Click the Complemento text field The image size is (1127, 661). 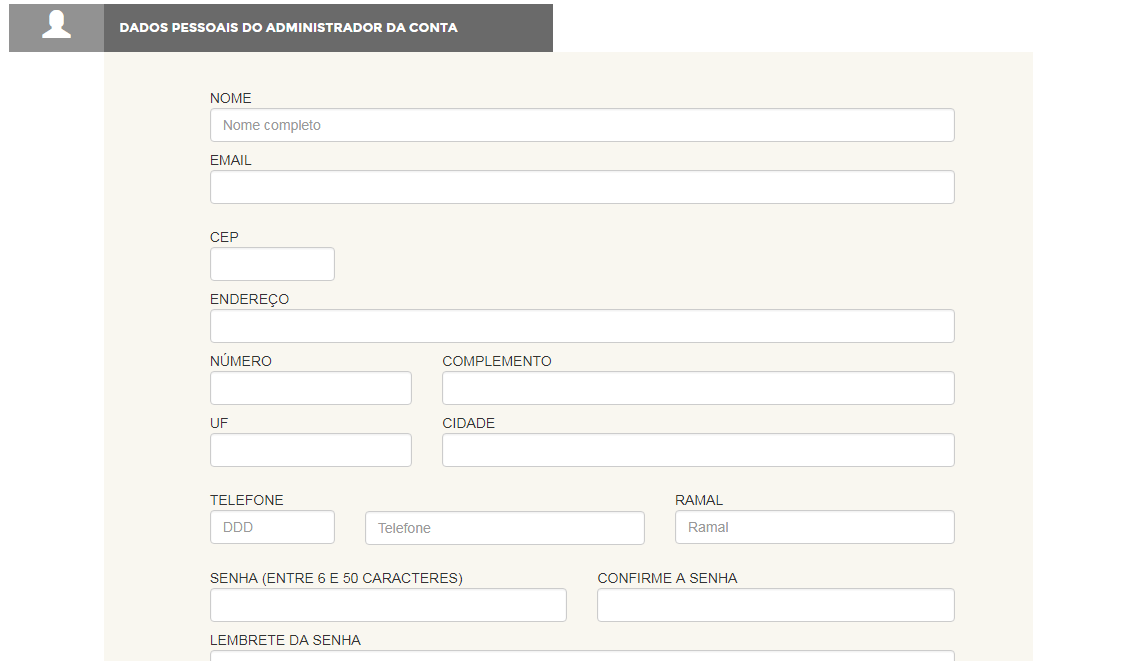[698, 388]
